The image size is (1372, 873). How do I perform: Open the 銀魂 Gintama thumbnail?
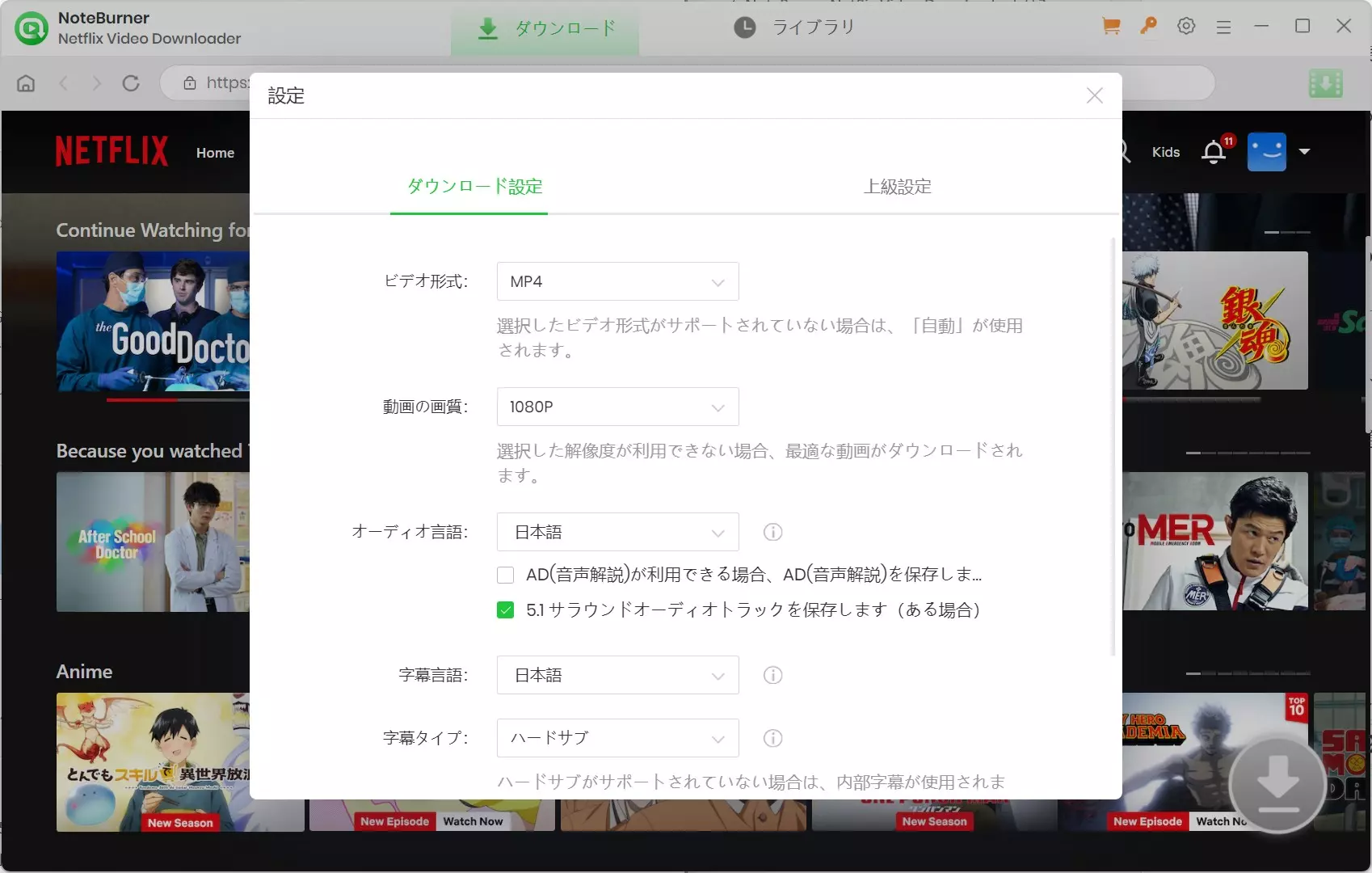(1215, 320)
